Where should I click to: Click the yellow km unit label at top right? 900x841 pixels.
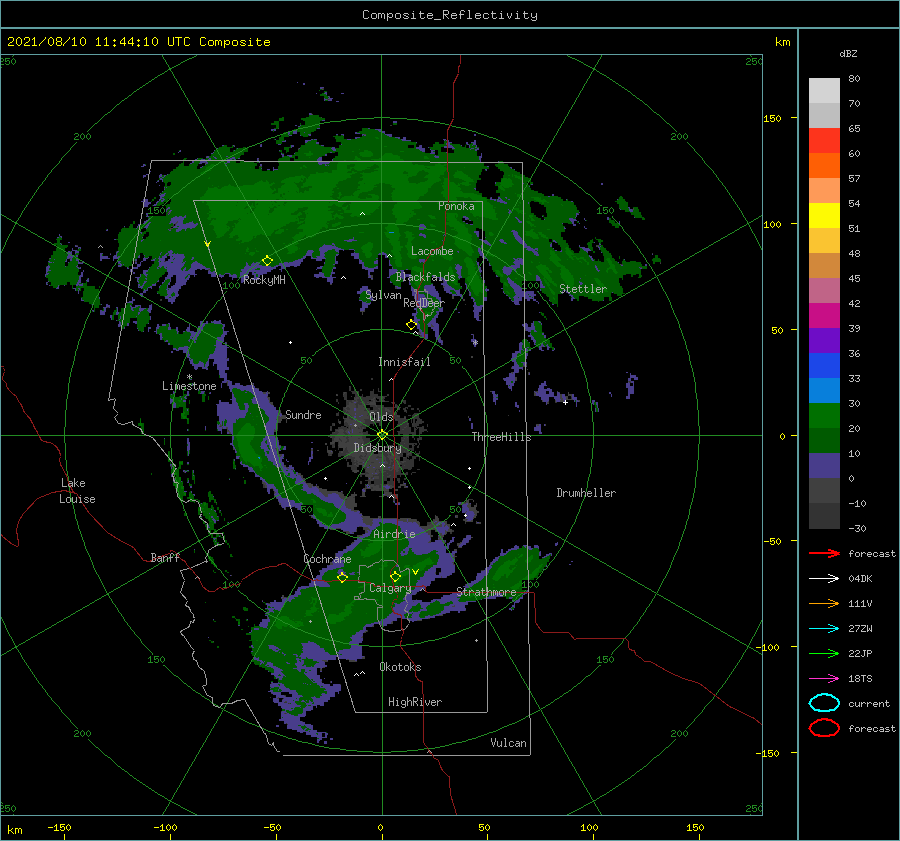[x=782, y=42]
